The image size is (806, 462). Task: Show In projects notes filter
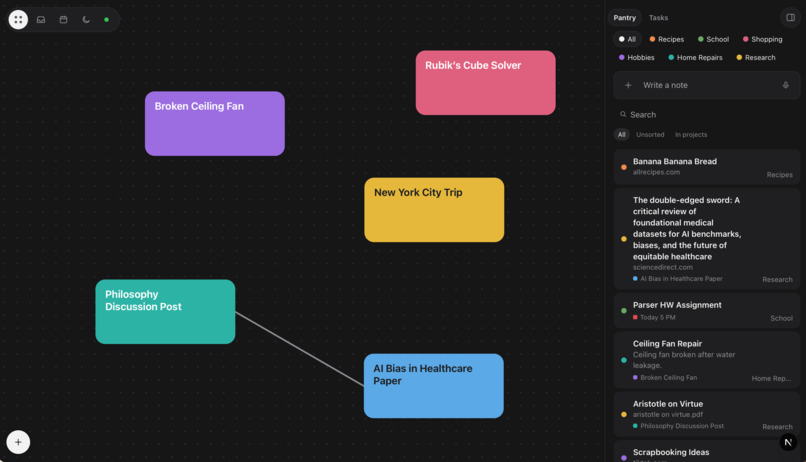(691, 135)
